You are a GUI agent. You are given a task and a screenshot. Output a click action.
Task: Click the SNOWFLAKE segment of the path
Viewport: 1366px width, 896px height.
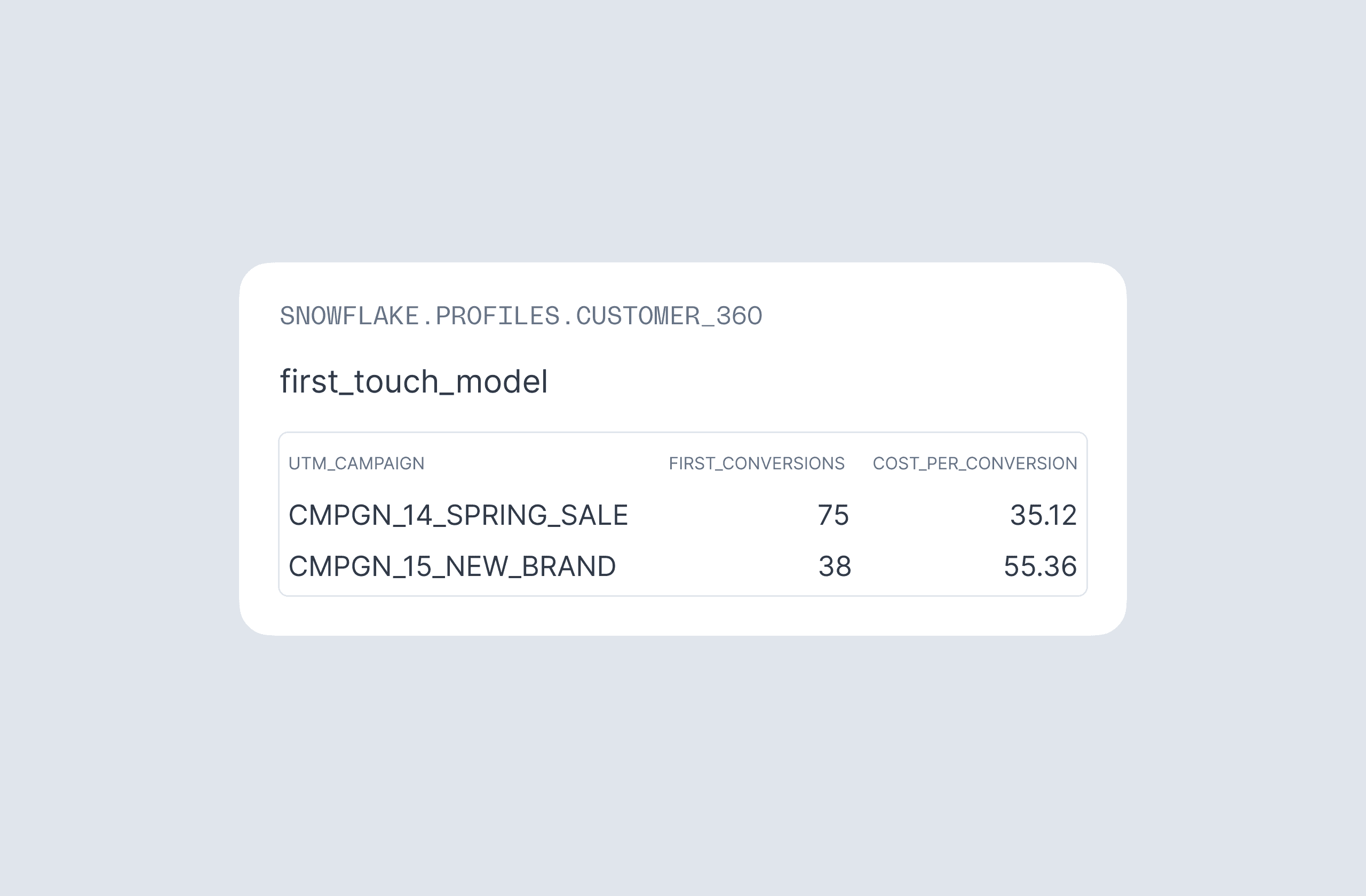click(349, 316)
